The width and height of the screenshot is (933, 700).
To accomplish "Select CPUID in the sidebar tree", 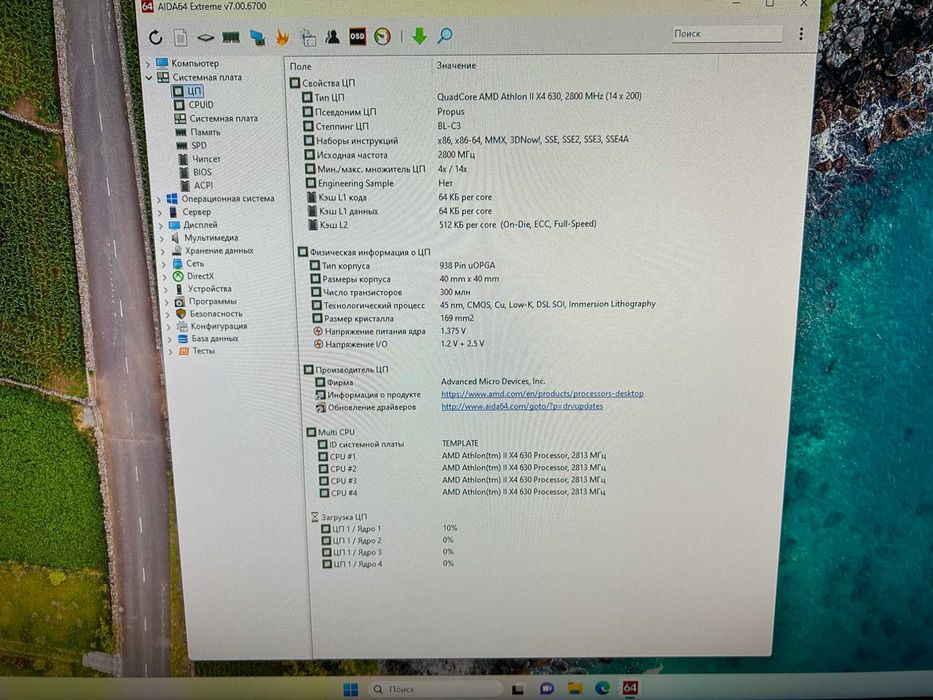I will coord(194,105).
